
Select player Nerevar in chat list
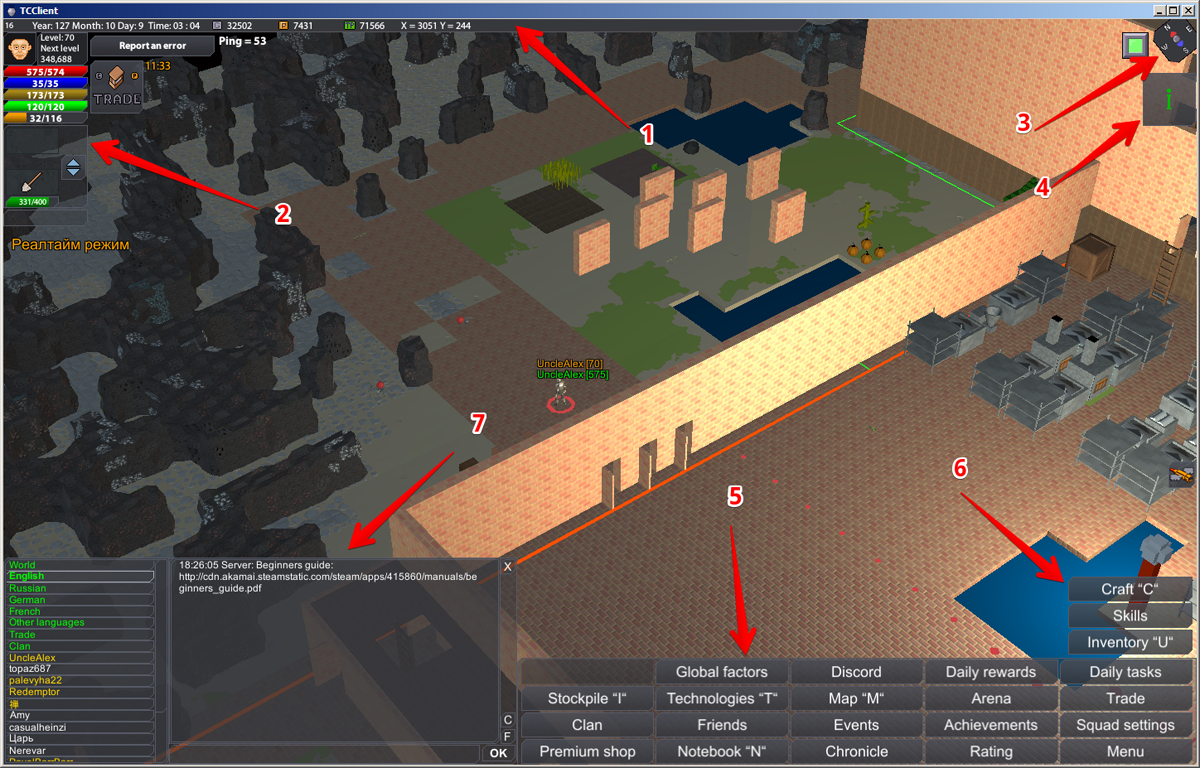[x=80, y=750]
